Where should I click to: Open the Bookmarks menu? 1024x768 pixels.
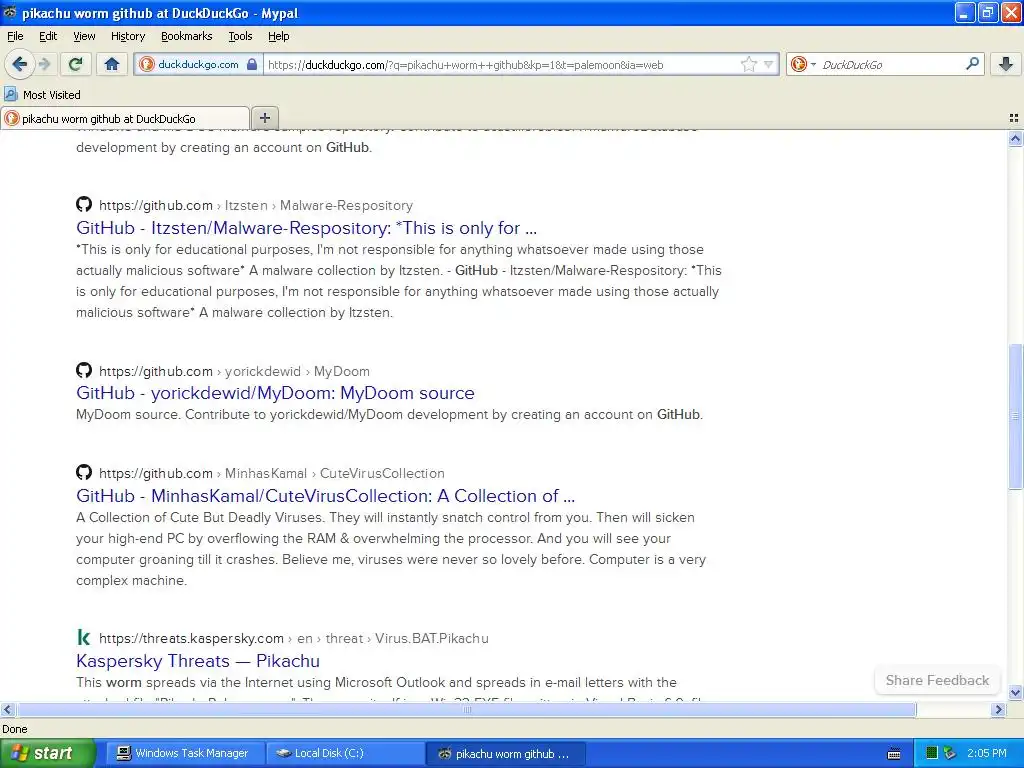coord(186,36)
